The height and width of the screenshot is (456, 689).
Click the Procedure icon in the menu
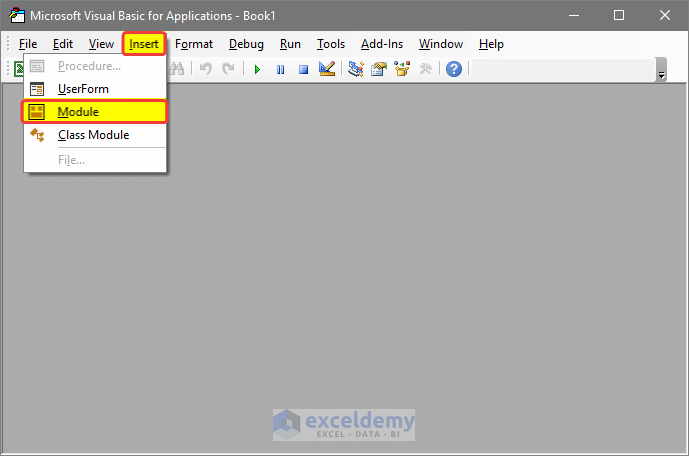click(x=37, y=66)
